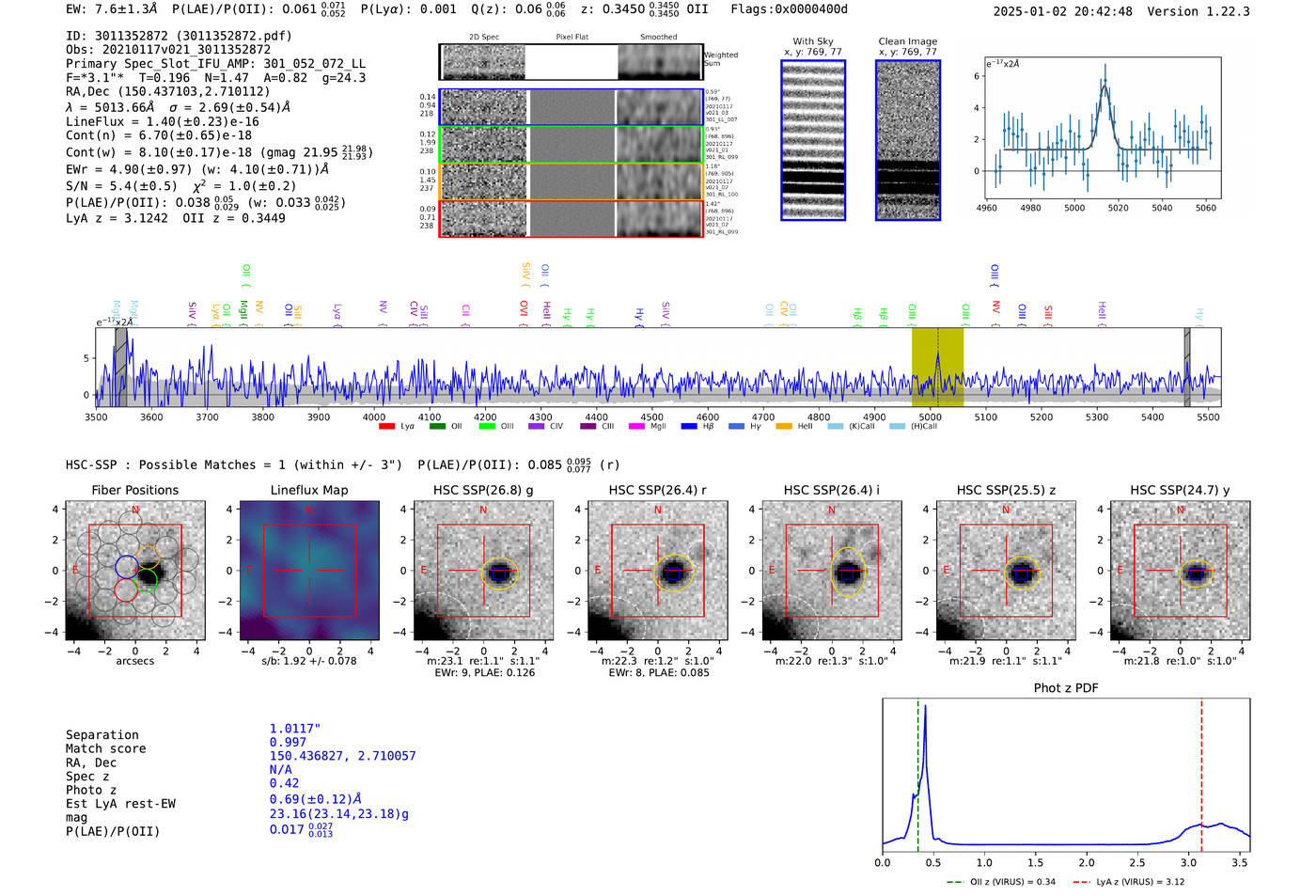
Task: Open the green-bordered 2D spectrum fiber row
Action: (572, 145)
